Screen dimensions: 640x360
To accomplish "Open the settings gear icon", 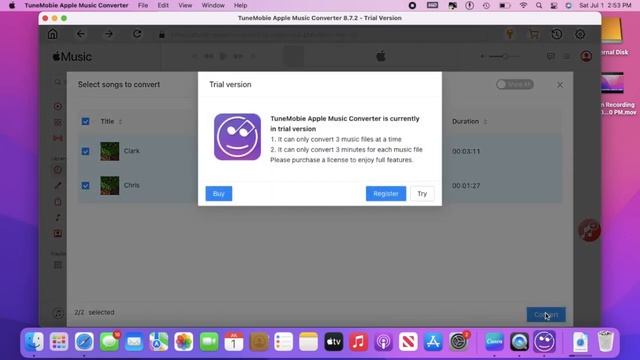I will 580,34.
